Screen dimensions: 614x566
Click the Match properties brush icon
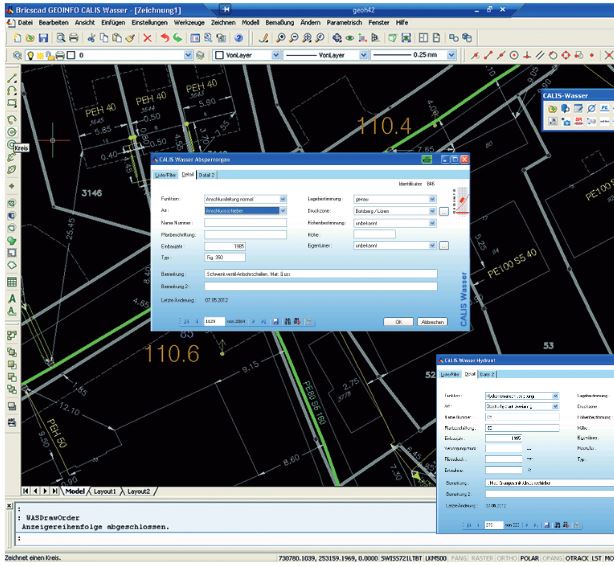[x=130, y=38]
